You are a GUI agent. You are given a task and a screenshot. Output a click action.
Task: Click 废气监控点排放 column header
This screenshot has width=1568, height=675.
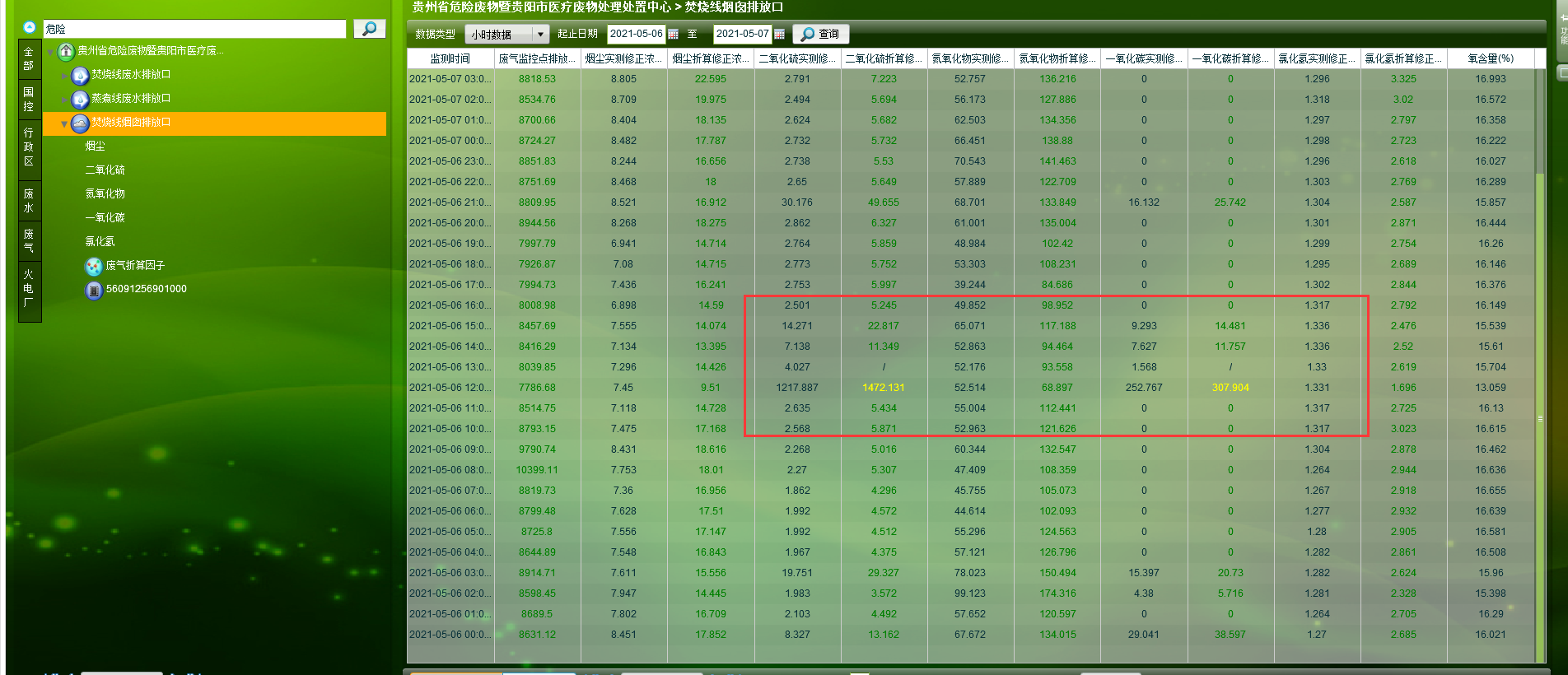click(537, 58)
